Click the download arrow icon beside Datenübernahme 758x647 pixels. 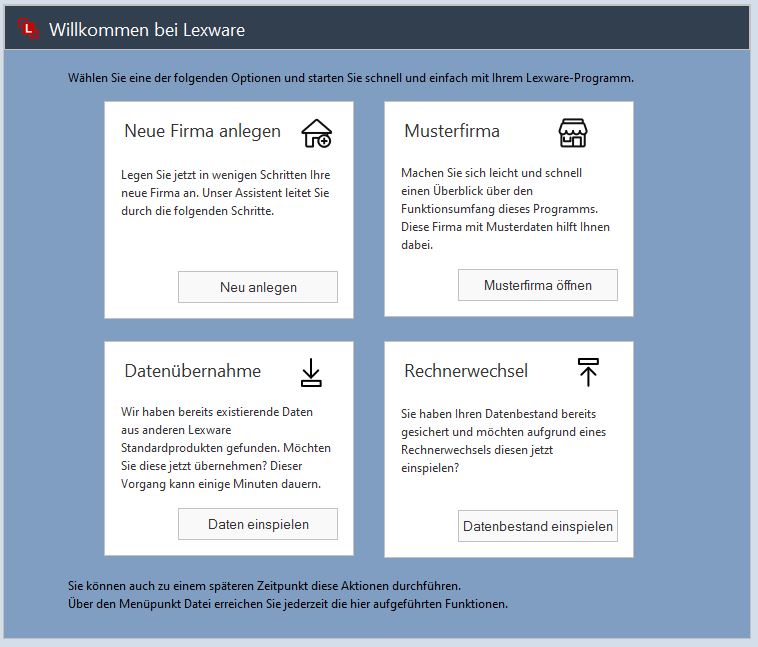click(311, 372)
